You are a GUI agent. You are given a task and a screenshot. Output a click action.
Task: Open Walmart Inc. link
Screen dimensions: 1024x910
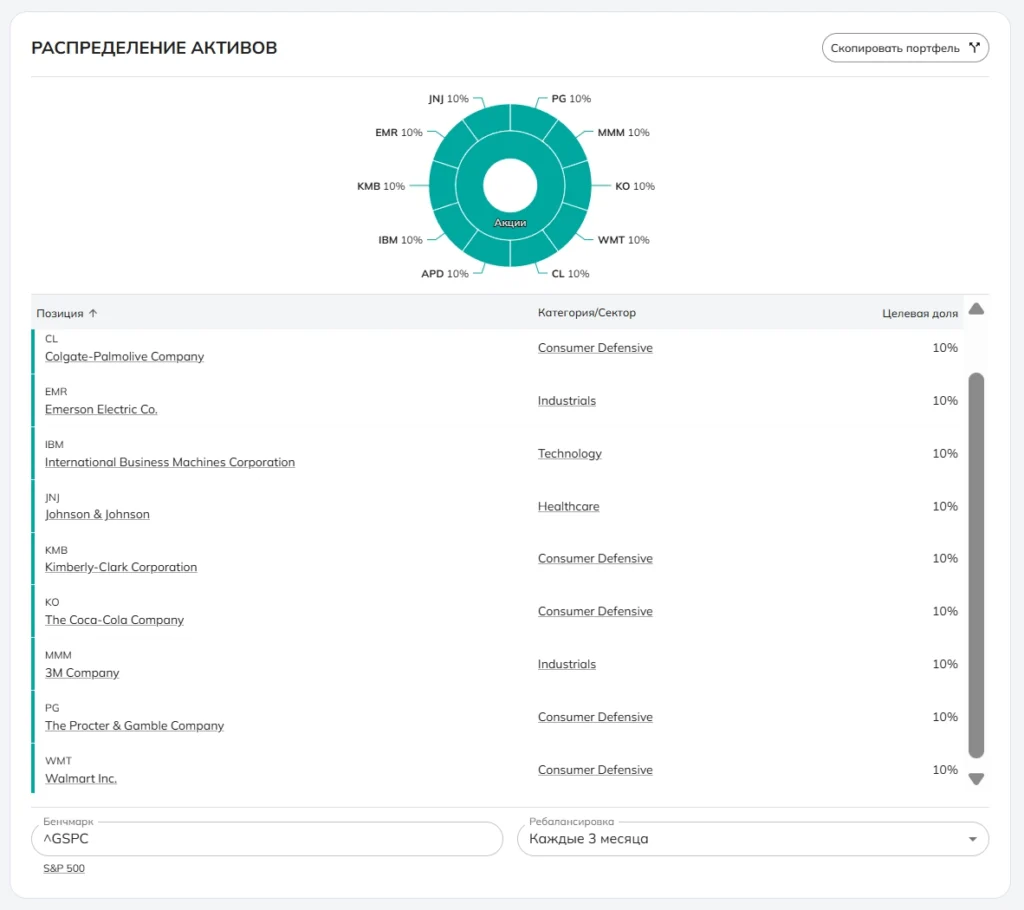click(x=80, y=779)
